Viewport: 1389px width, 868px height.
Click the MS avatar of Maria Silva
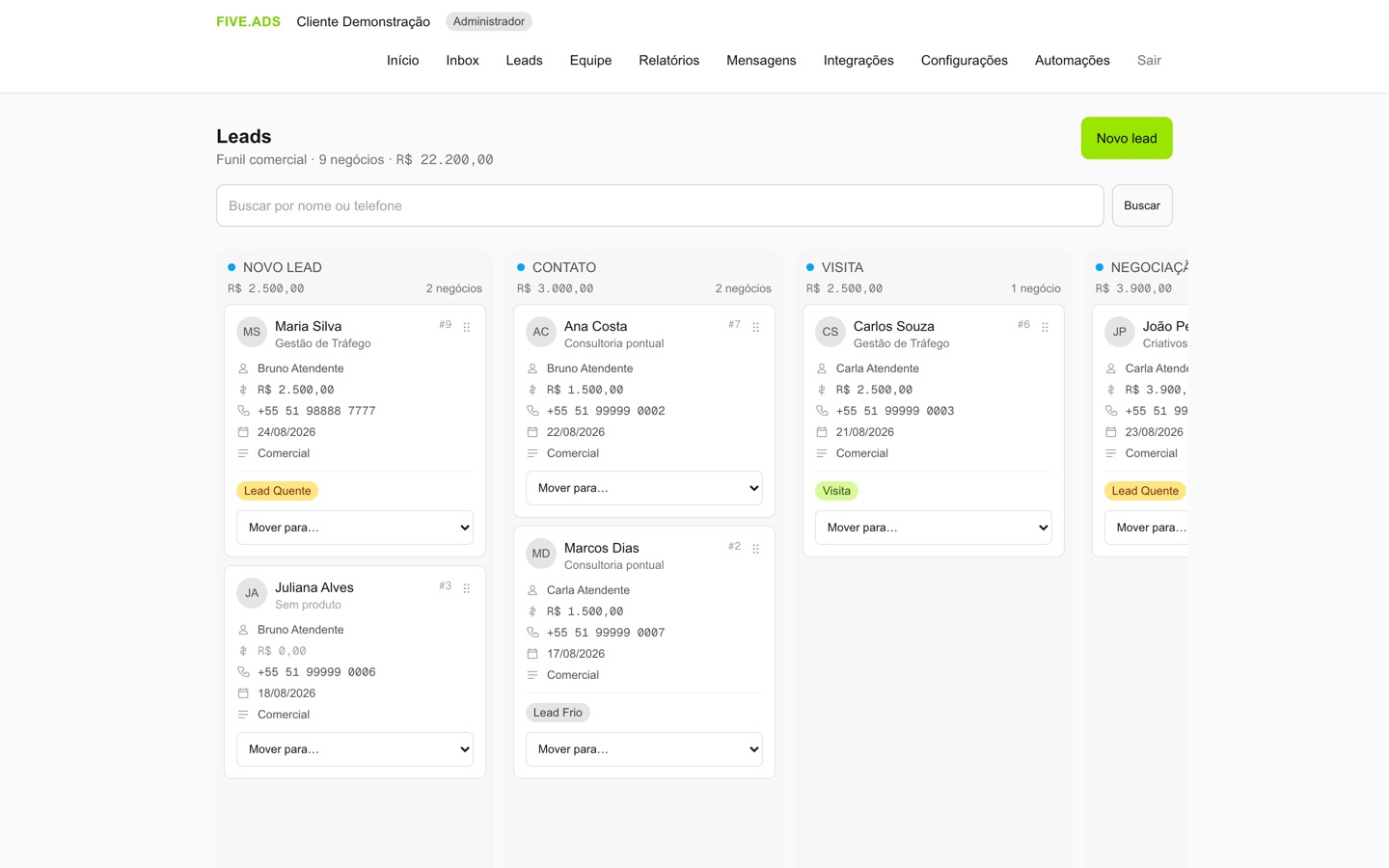(x=252, y=332)
